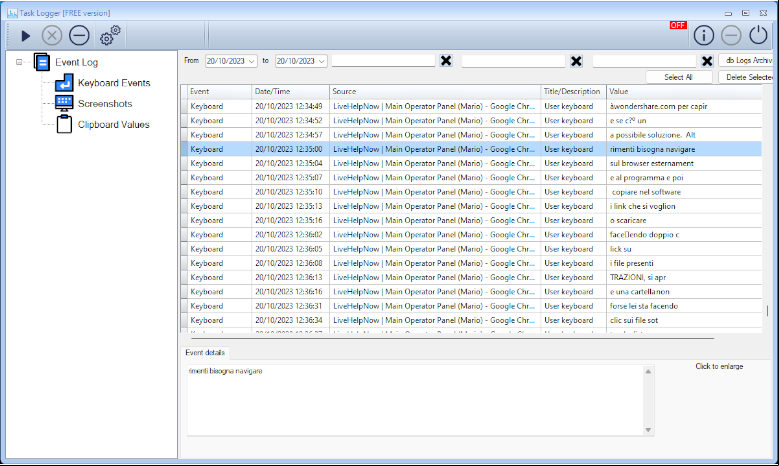This screenshot has width=779, height=466.
Task: Clear the second filter with its X
Action: point(576,61)
